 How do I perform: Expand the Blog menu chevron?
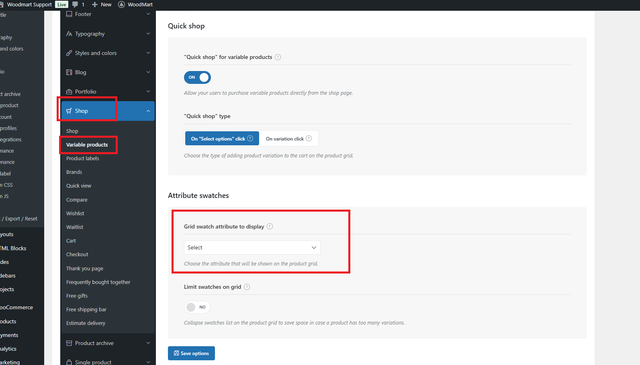(148, 72)
